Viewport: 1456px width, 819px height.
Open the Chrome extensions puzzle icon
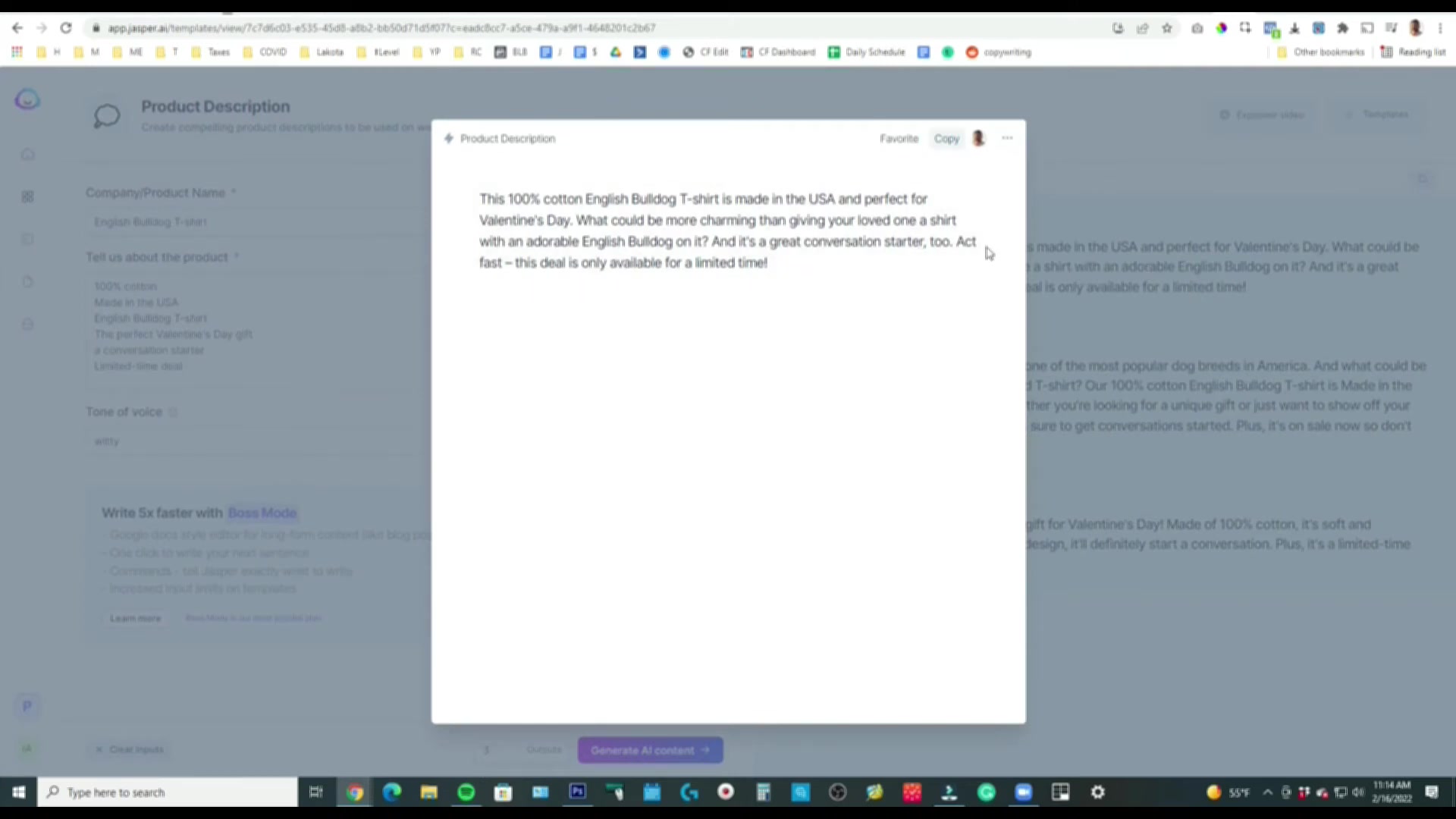coord(1343,28)
